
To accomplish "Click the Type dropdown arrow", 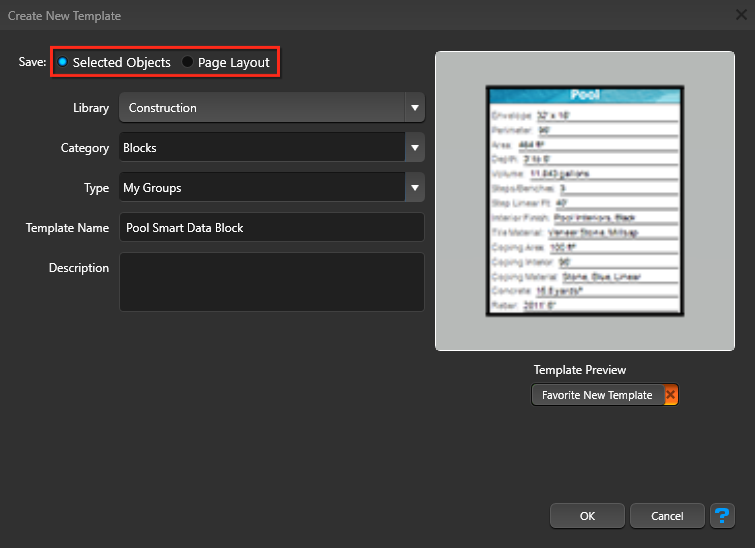I will [414, 188].
